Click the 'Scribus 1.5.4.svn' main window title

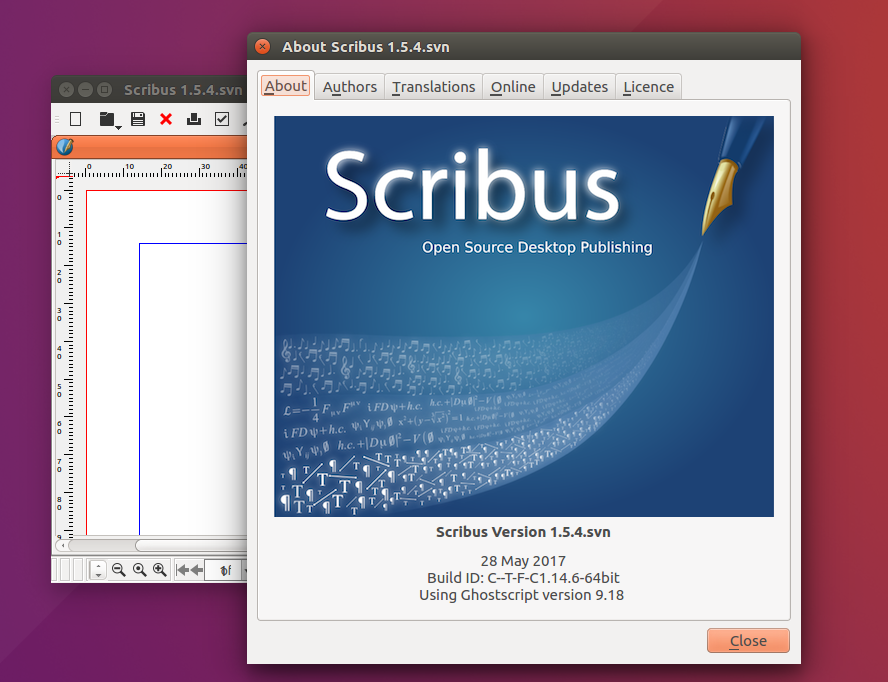click(x=183, y=89)
